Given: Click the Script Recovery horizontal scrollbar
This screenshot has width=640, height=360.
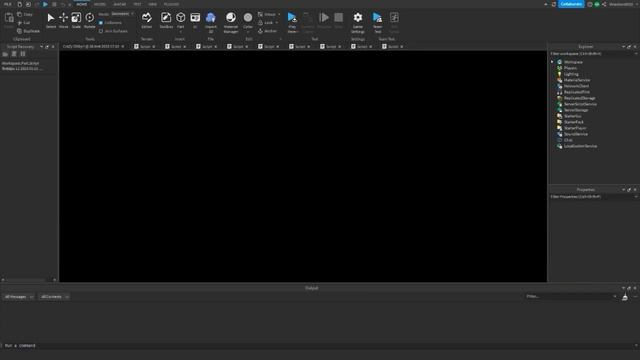Looking at the screenshot, I should pos(29,280).
